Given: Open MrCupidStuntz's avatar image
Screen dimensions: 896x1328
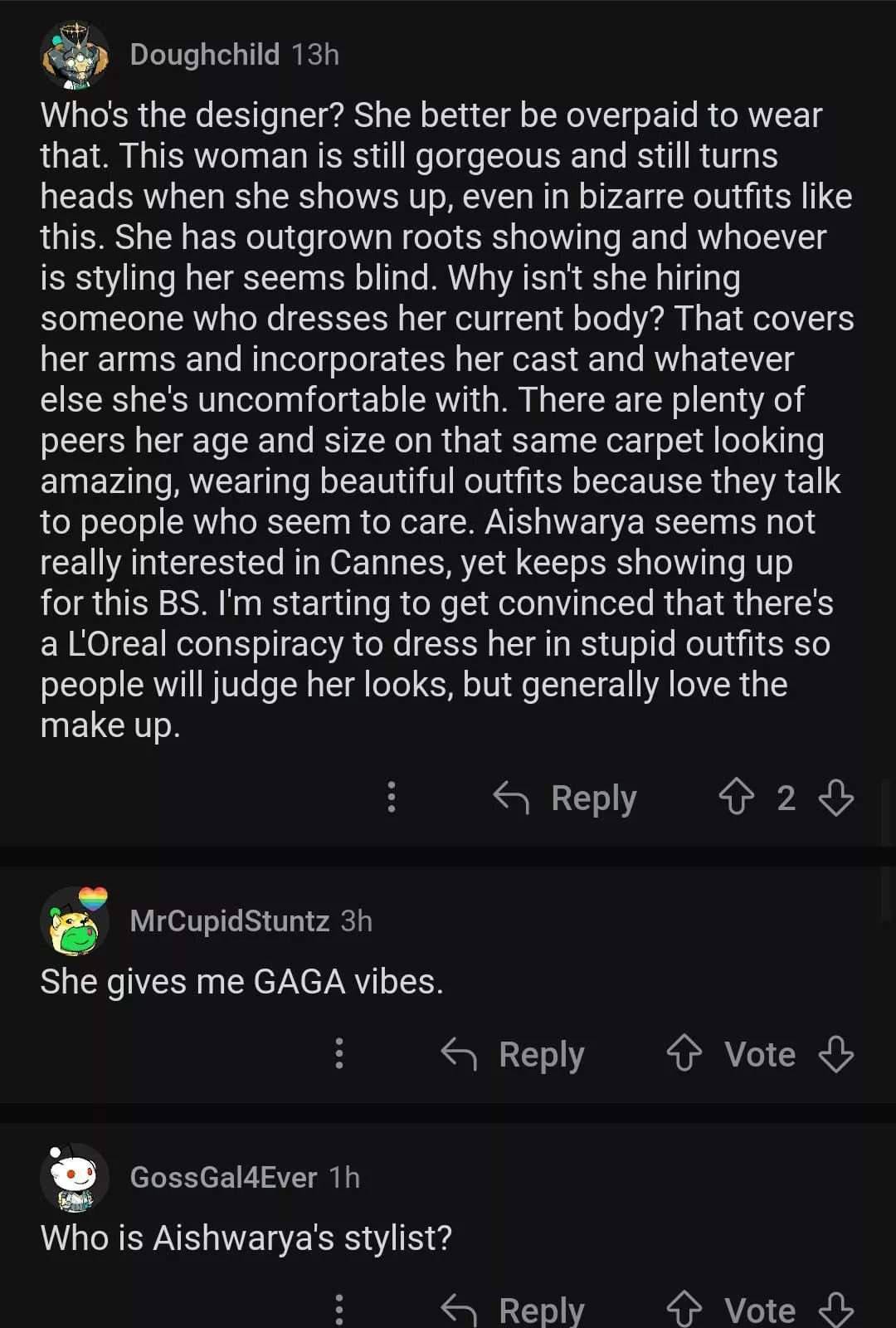Looking at the screenshot, I should (75, 921).
